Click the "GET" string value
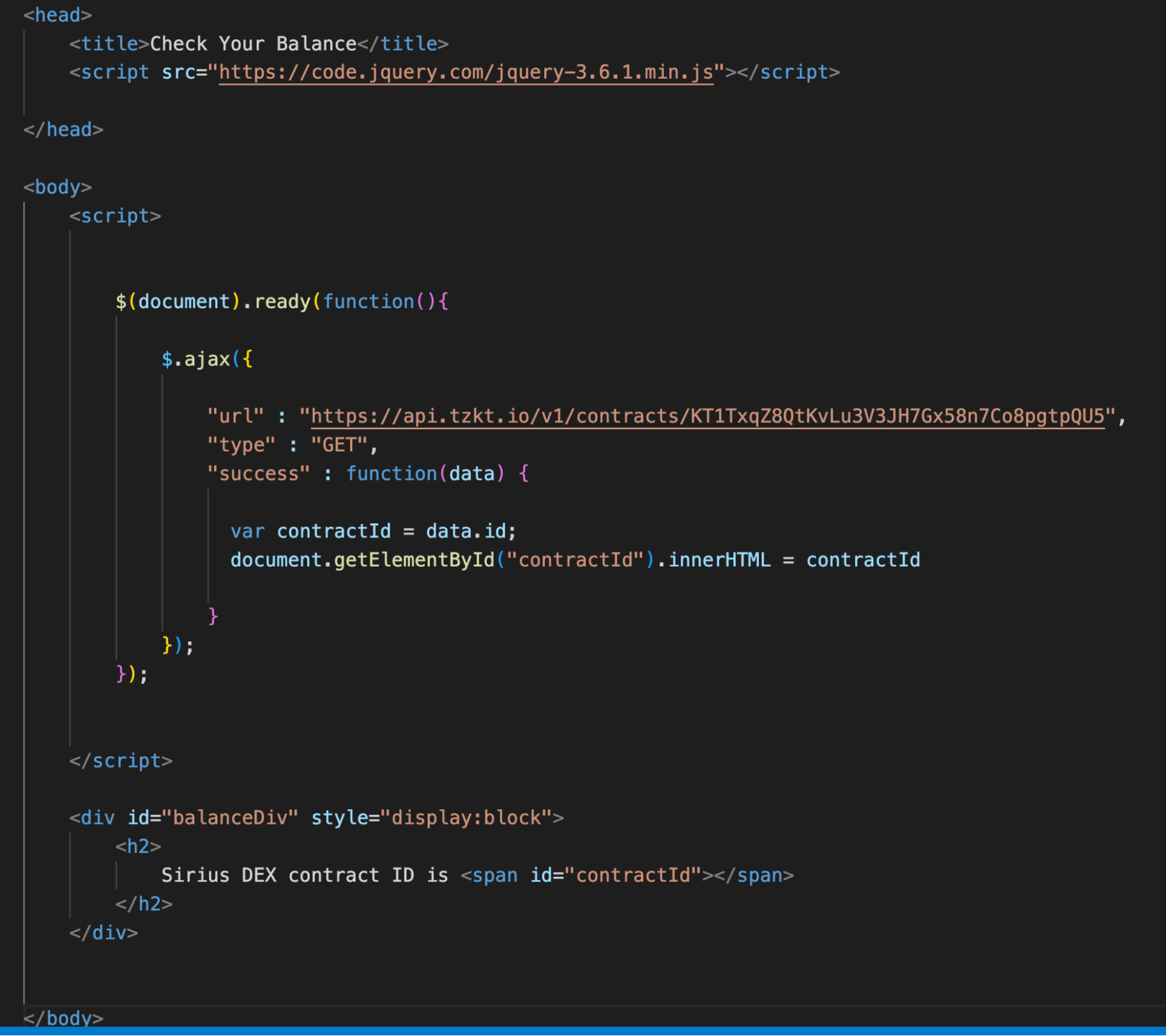1166x1036 pixels. click(339, 445)
